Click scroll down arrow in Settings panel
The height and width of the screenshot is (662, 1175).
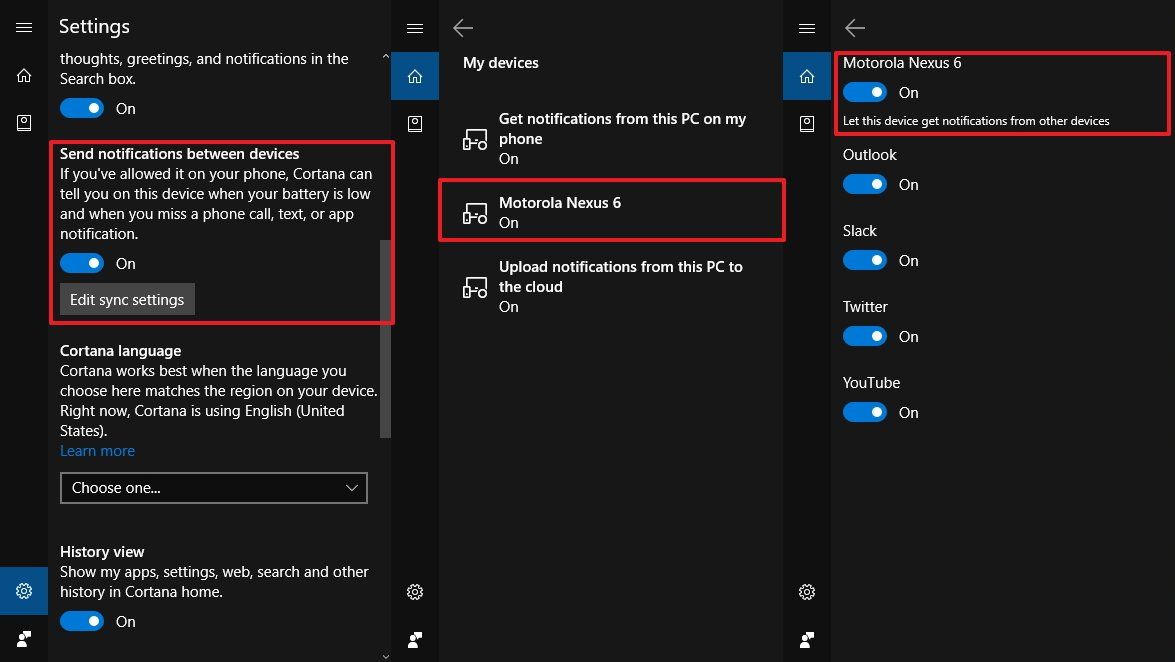coord(386,657)
